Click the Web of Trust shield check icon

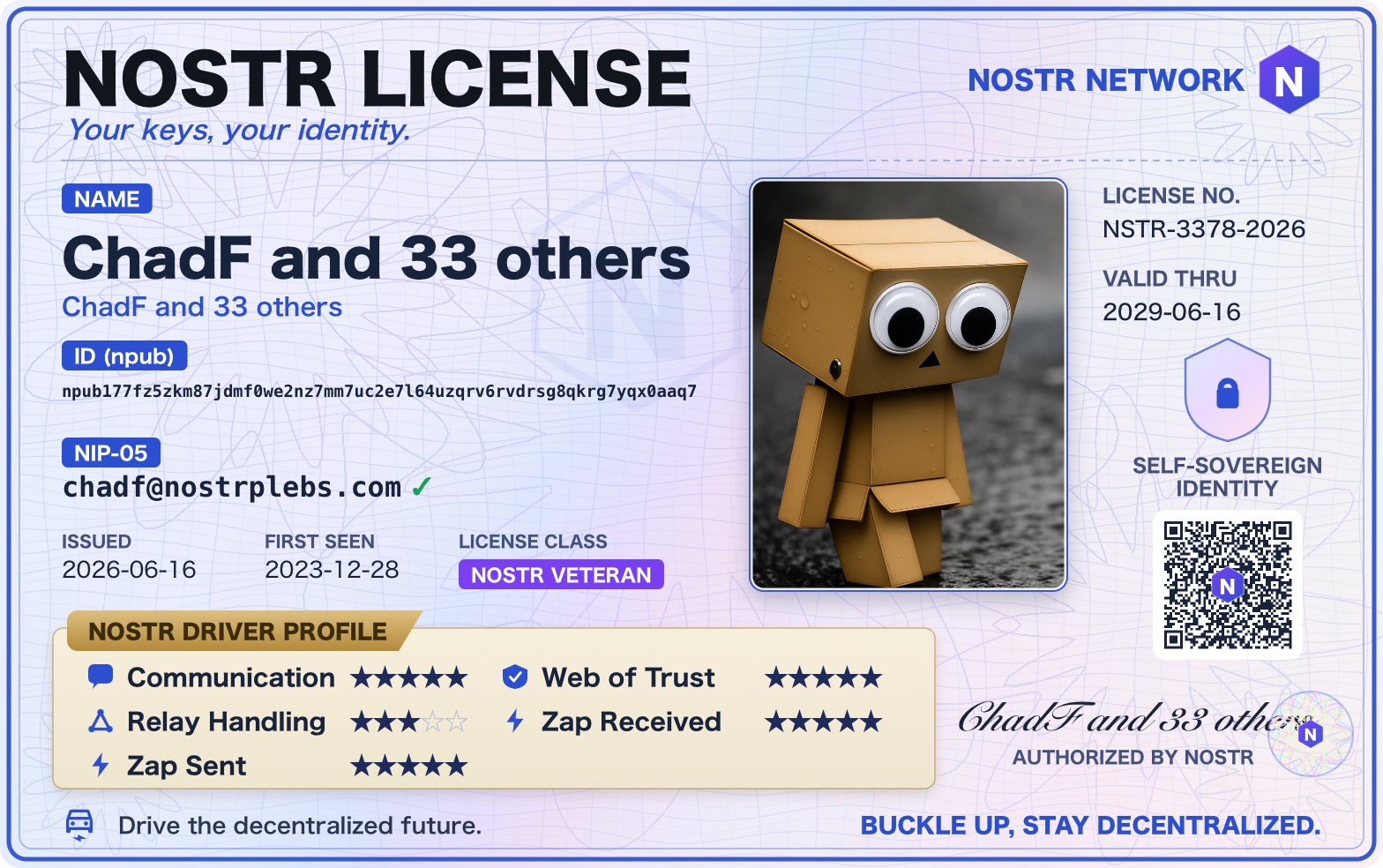coord(515,677)
